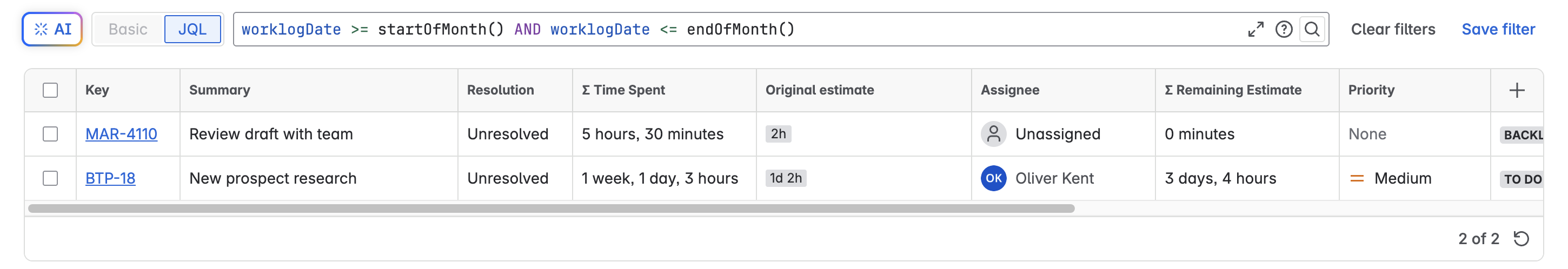Click Oliver Kent's OK avatar

(x=993, y=178)
